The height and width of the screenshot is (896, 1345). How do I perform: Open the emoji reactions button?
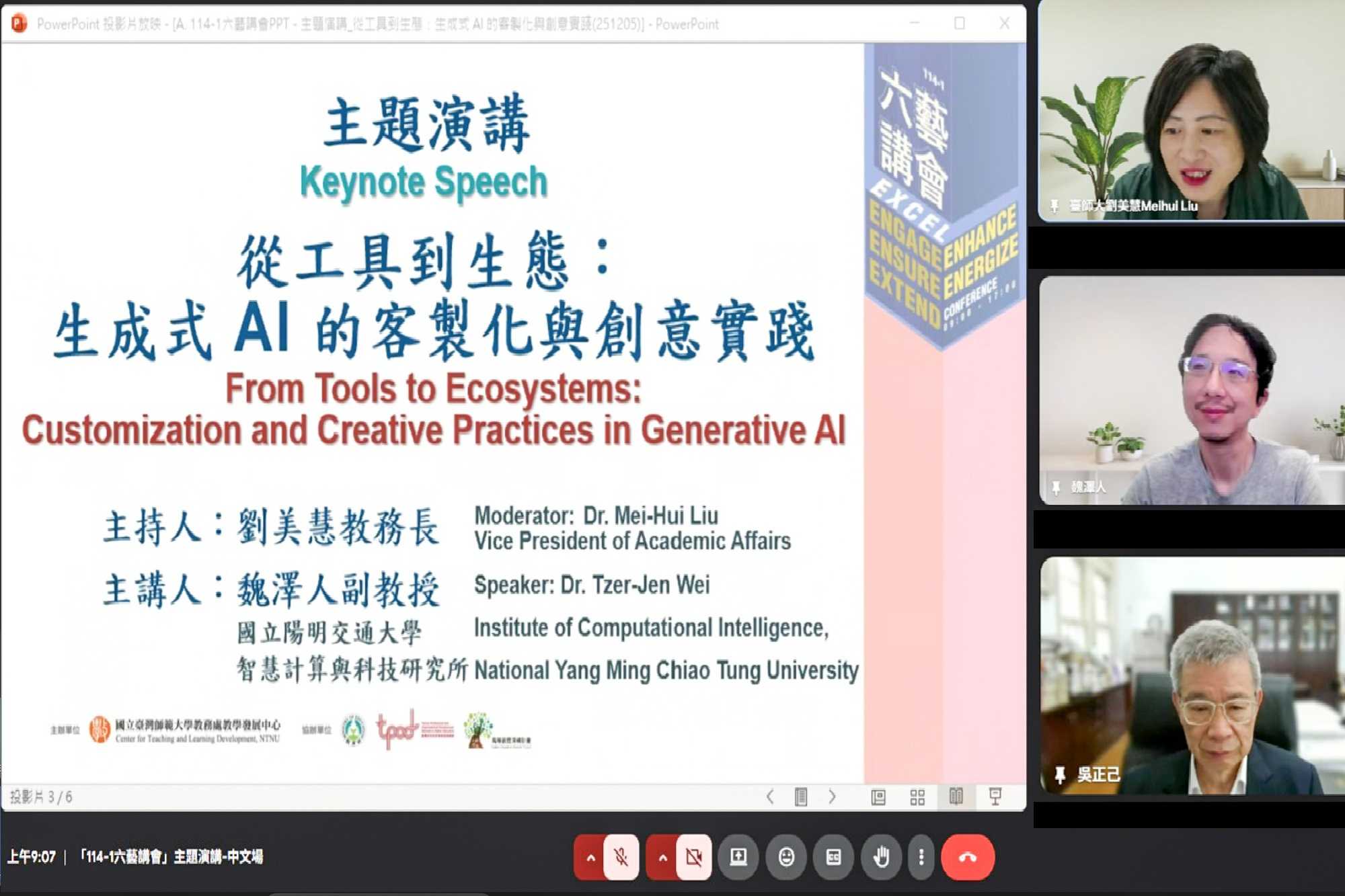point(785,857)
